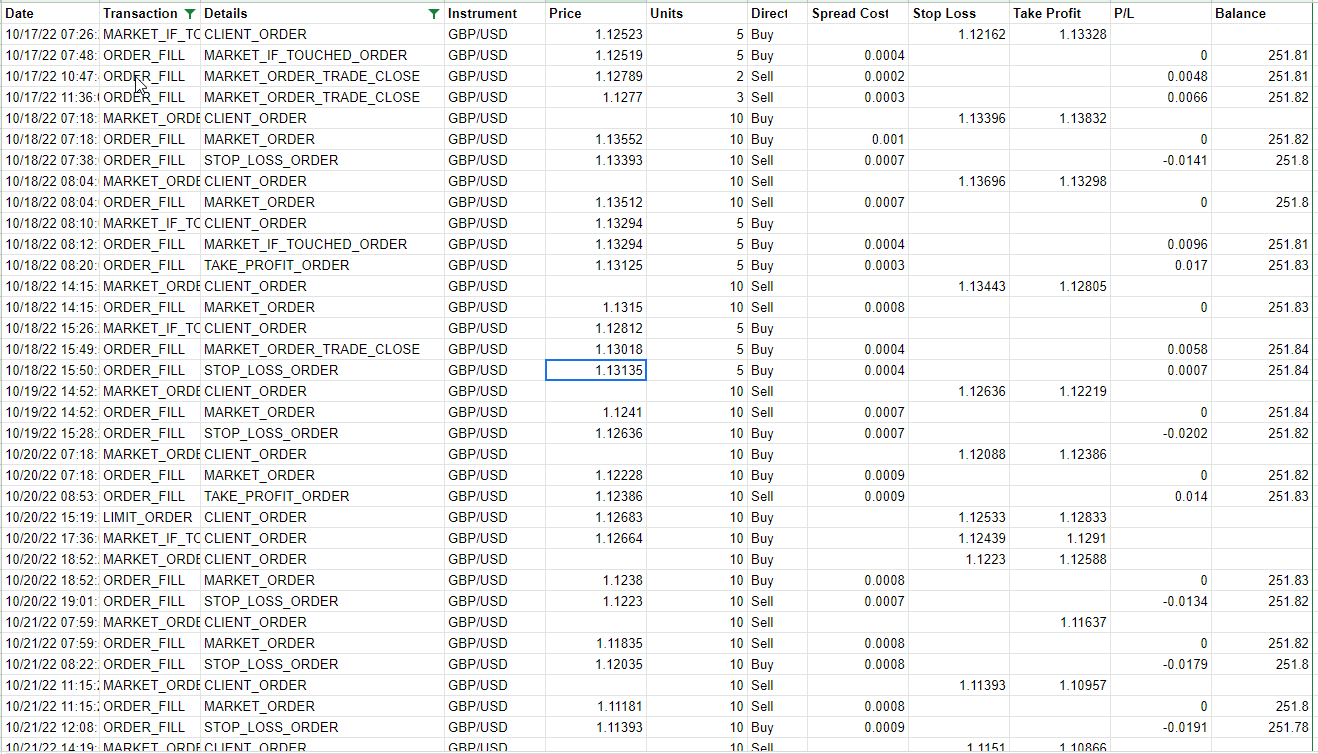Click the P/L value -0.0134

pos(1161,601)
